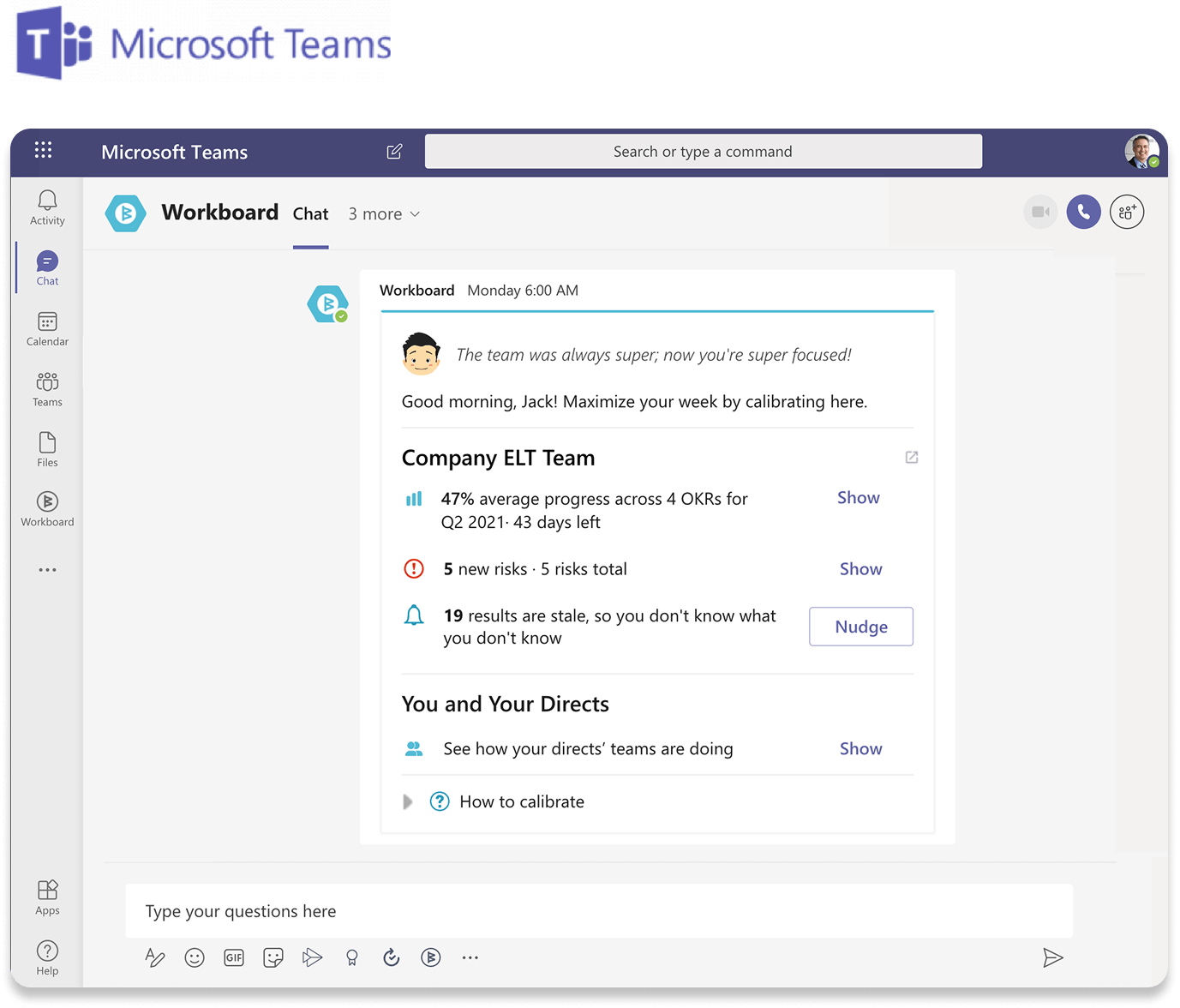Open the sticker picker
This screenshot has width=1180, height=1008.
[273, 957]
